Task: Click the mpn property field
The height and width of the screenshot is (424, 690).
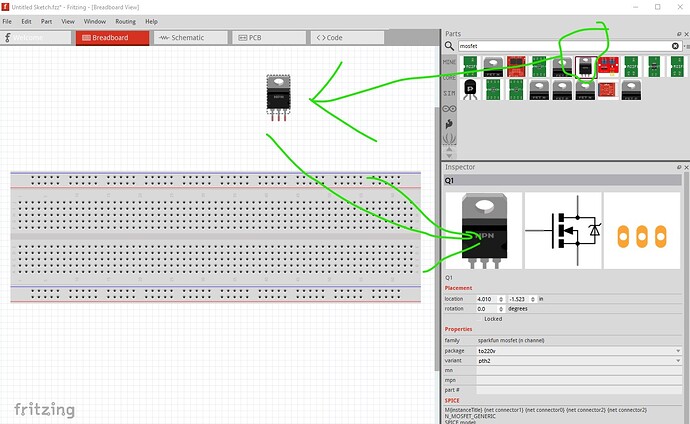Action: point(579,380)
